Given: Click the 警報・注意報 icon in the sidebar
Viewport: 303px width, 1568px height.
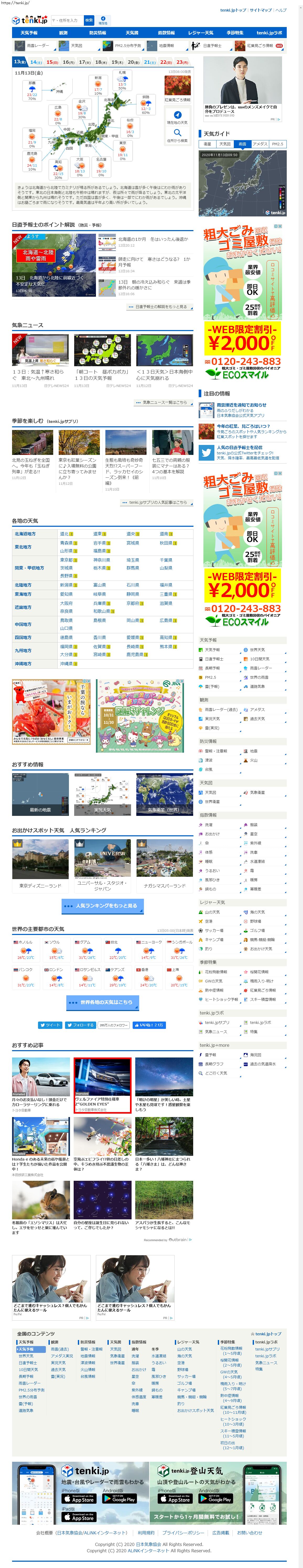Looking at the screenshot, I should point(201,751).
